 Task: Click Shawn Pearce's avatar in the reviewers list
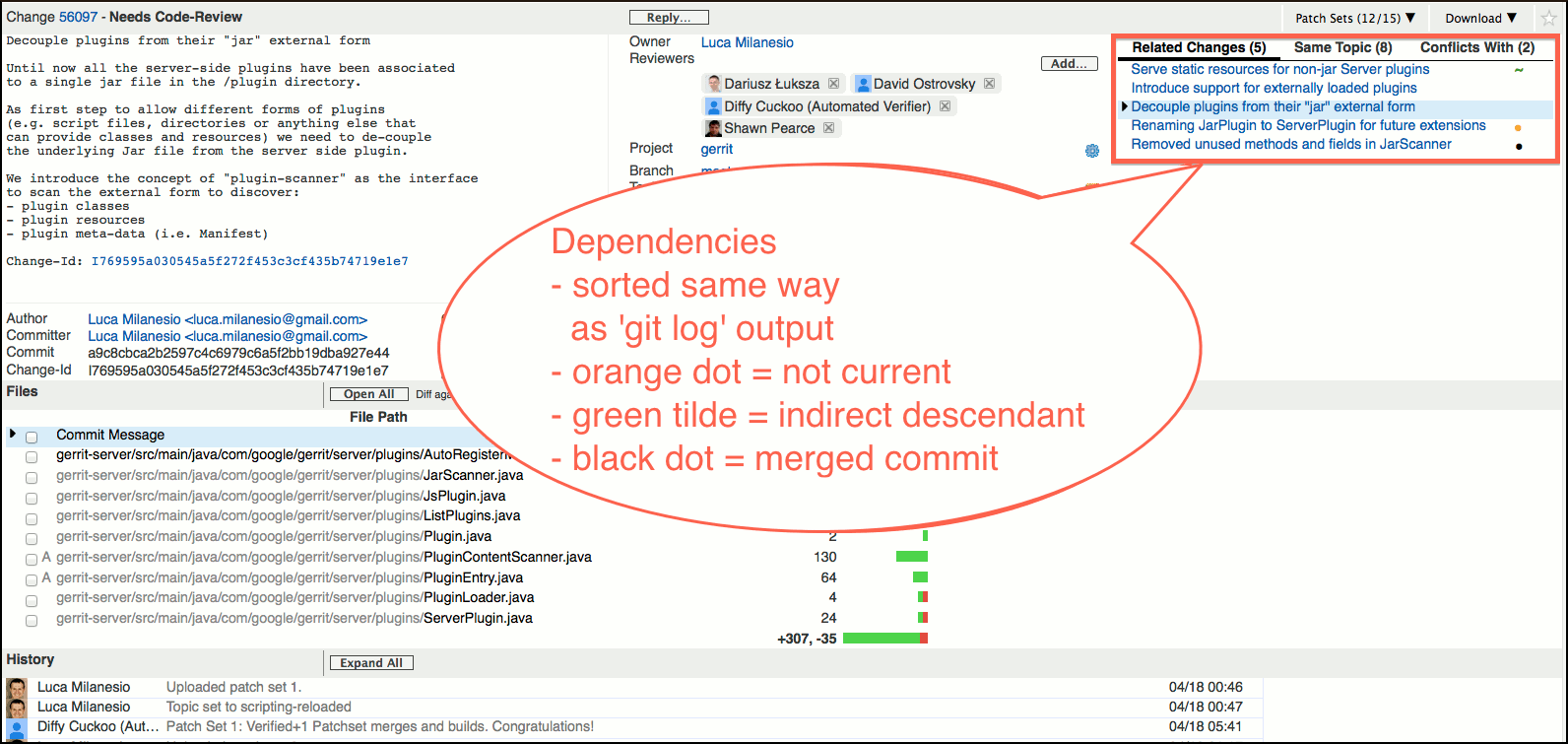click(713, 128)
